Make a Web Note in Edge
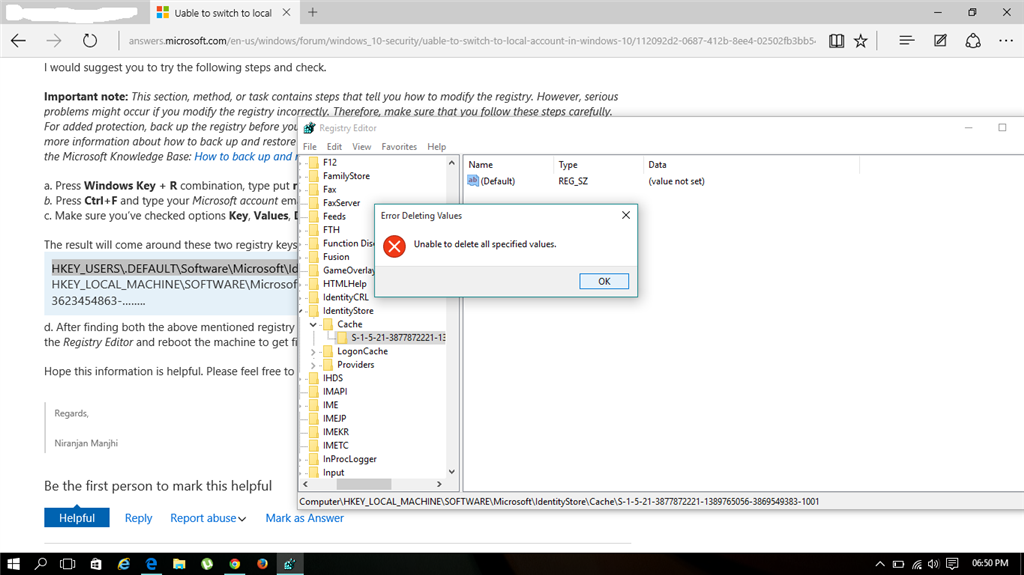Viewport: 1024px width, 575px height. pos(940,41)
